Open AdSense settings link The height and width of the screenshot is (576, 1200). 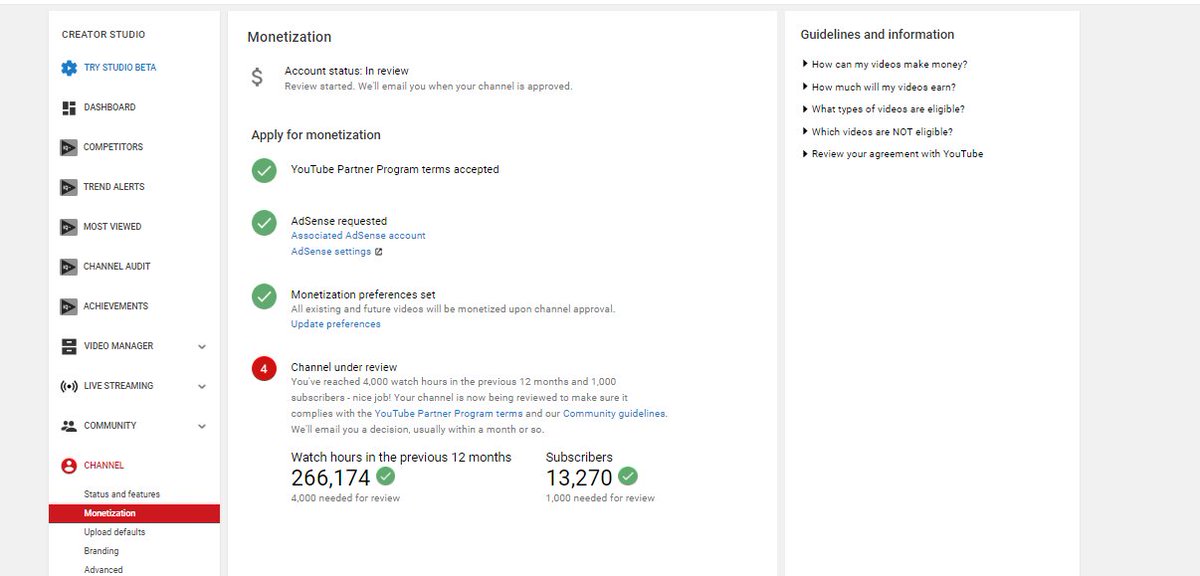pos(331,252)
